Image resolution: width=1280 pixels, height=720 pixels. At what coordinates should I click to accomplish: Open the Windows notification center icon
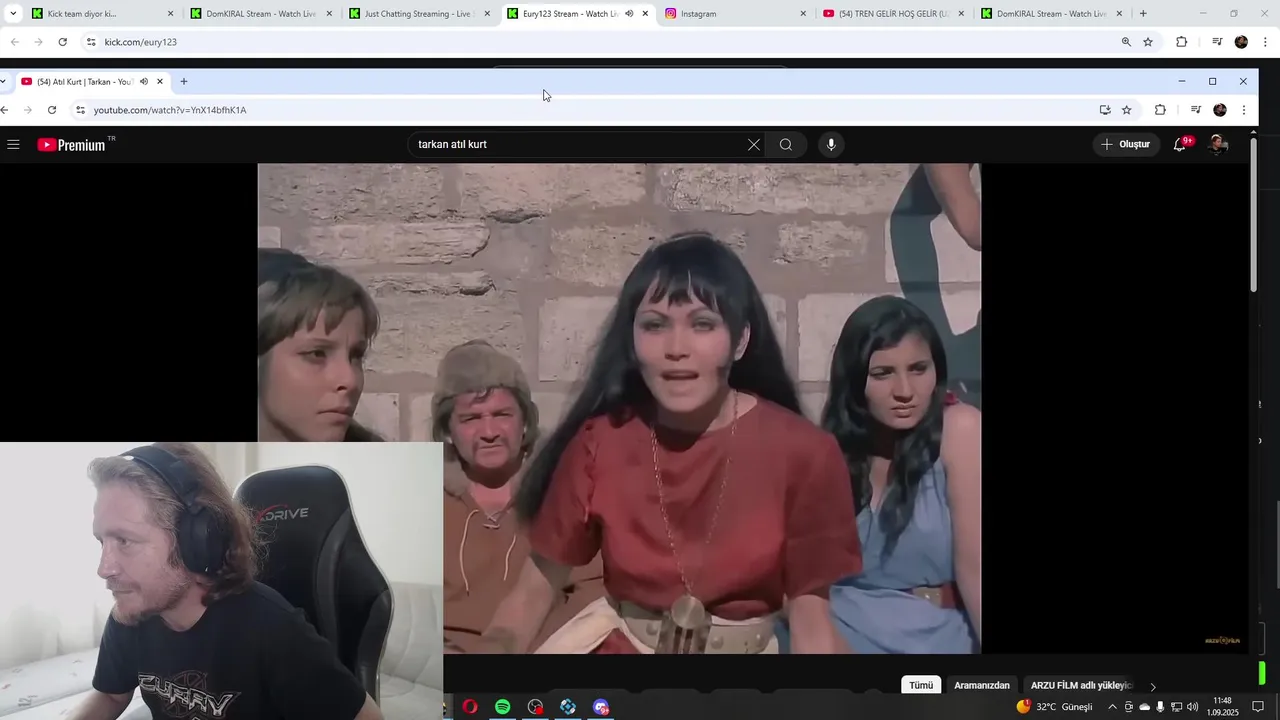click(1258, 707)
